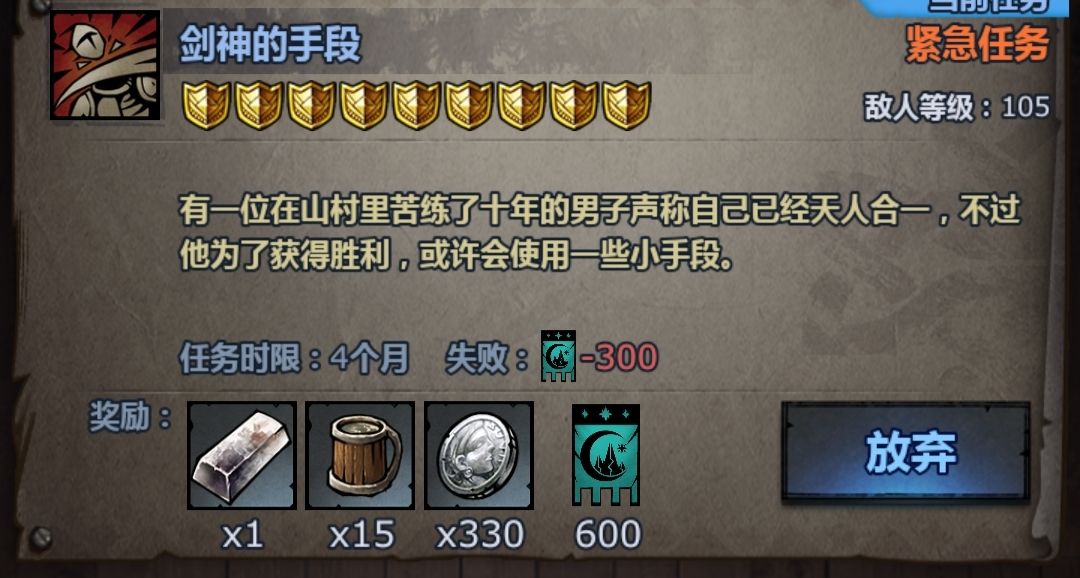
Task: Click the teal moon banner reward icon
Action: click(x=606, y=455)
